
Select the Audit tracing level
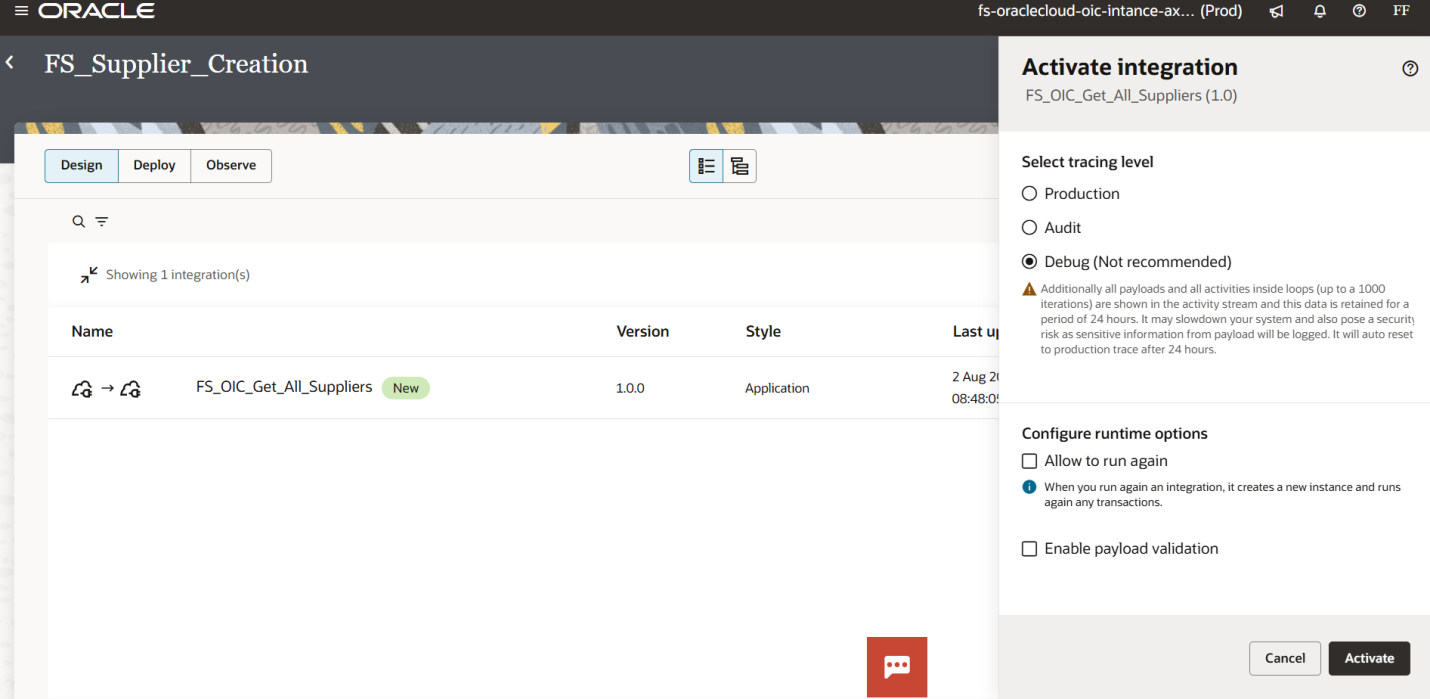[1029, 228]
